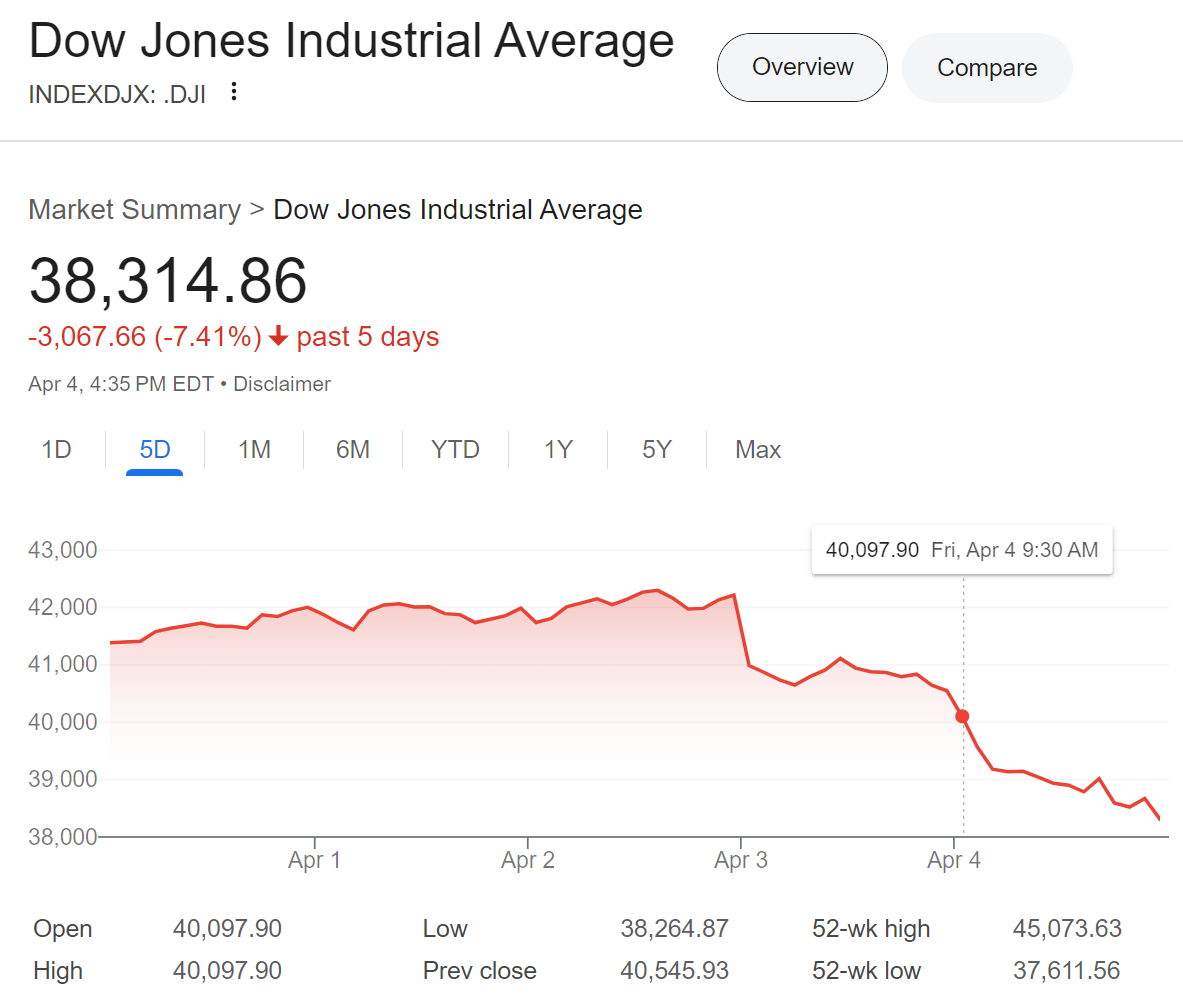Open the Market Summary breadcrumb link
Screen dimensions: 1183x1003
pyautogui.click(x=135, y=210)
